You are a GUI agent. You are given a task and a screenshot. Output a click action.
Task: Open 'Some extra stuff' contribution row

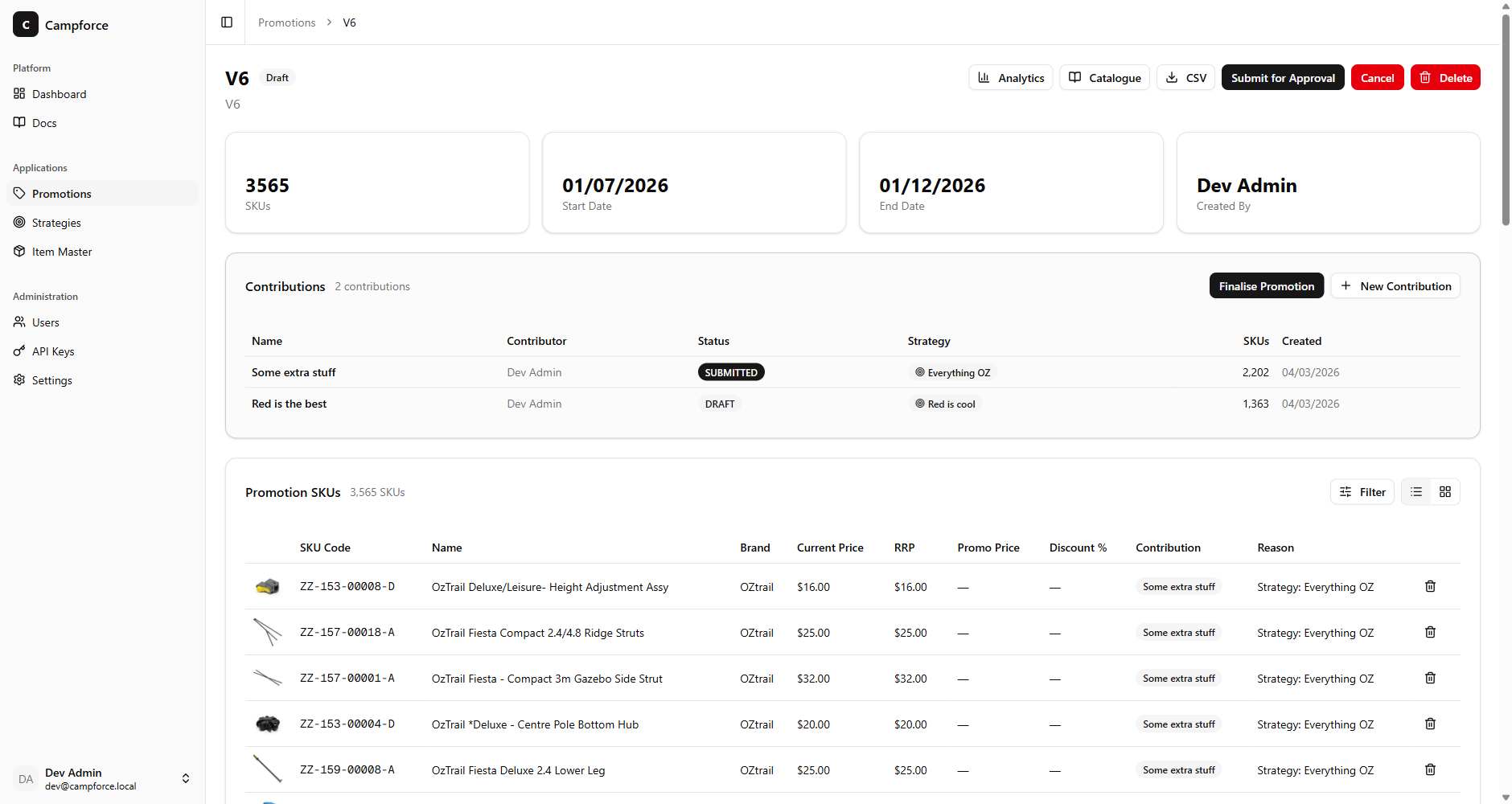click(853, 372)
